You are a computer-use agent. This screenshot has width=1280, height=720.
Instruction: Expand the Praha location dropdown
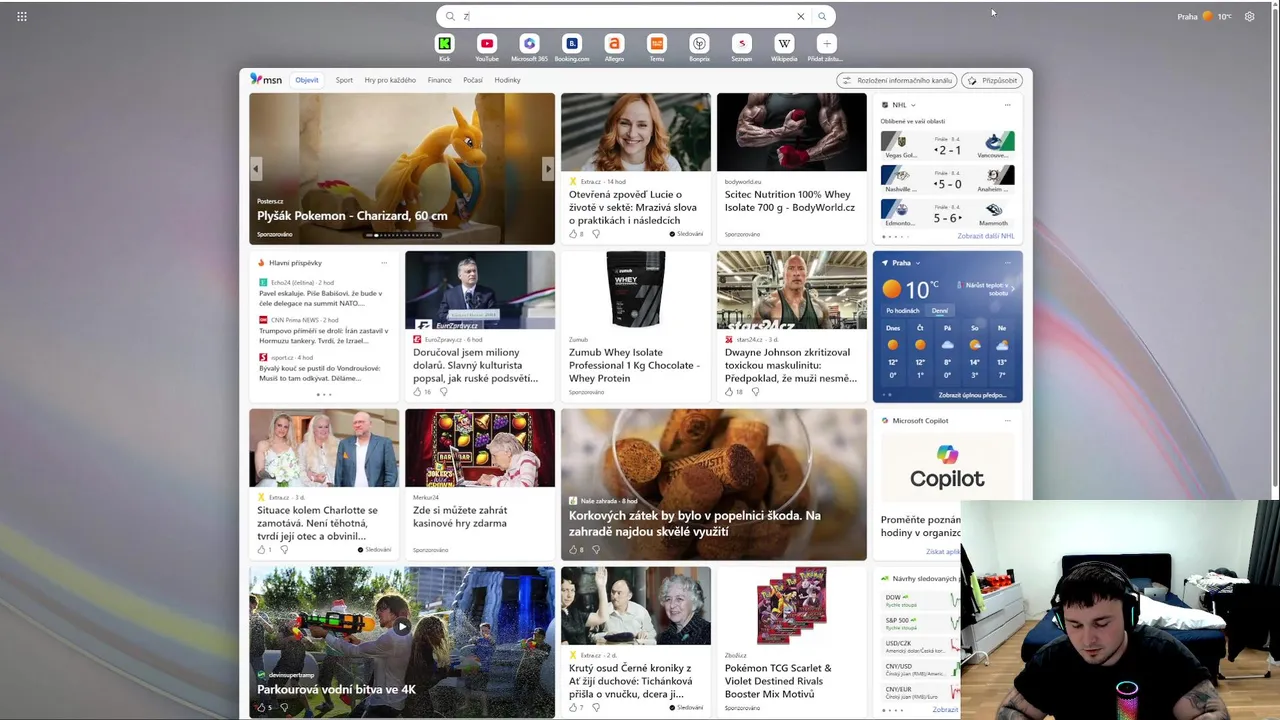(918, 263)
